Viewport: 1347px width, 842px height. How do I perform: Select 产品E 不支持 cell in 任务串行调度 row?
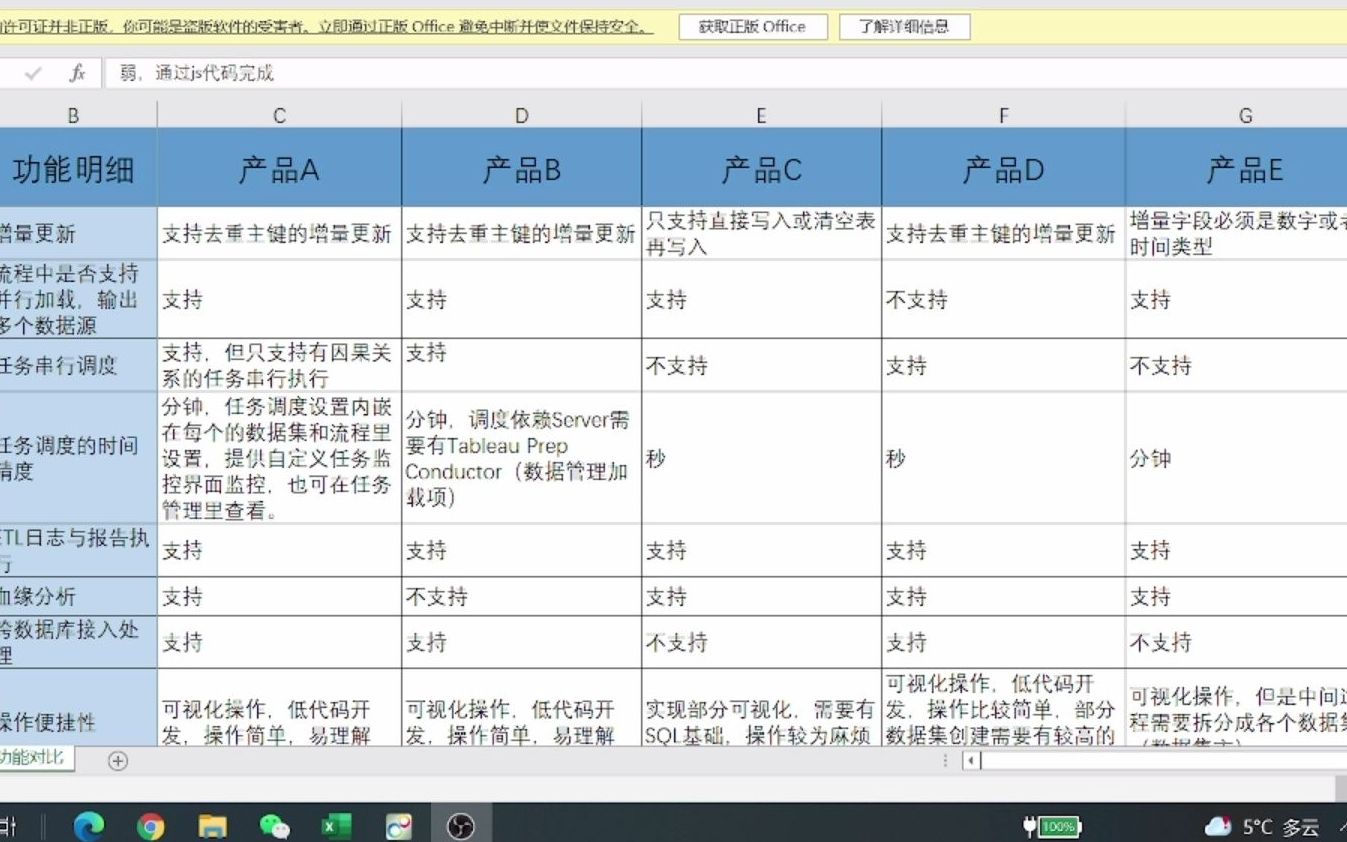[x=1236, y=365]
